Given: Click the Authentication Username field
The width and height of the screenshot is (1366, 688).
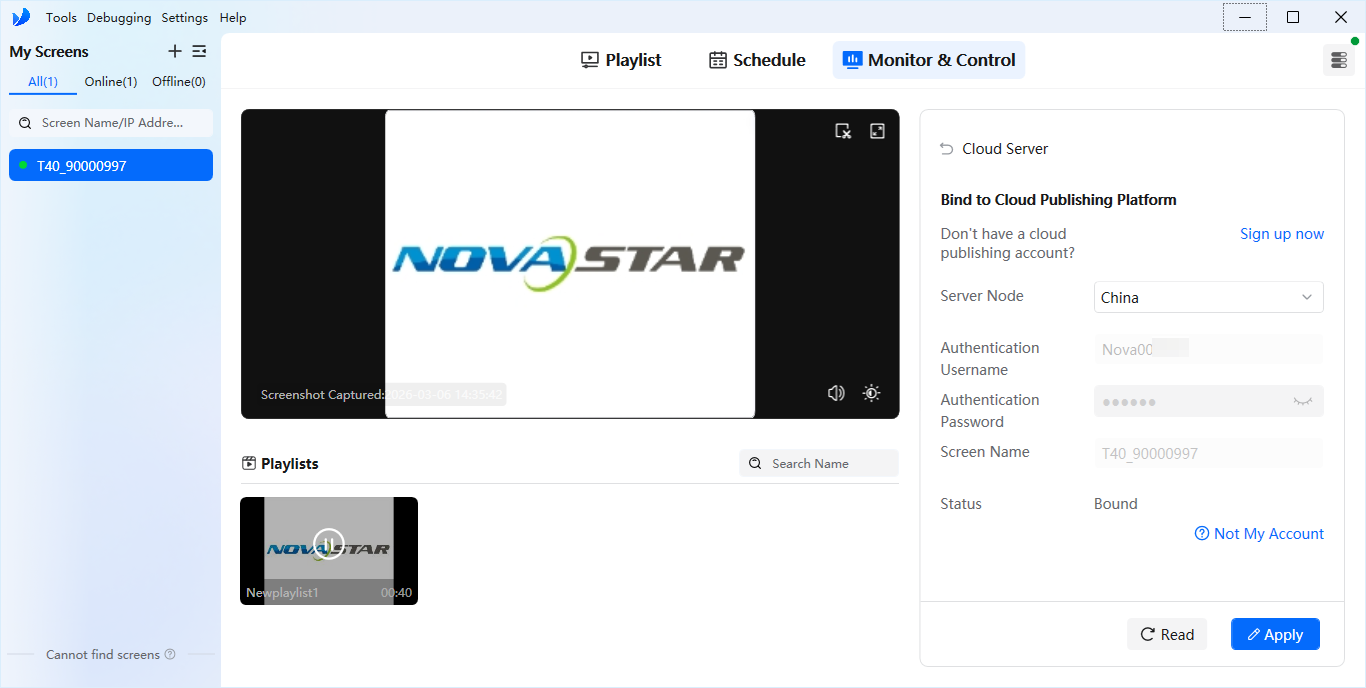Looking at the screenshot, I should point(1209,349).
